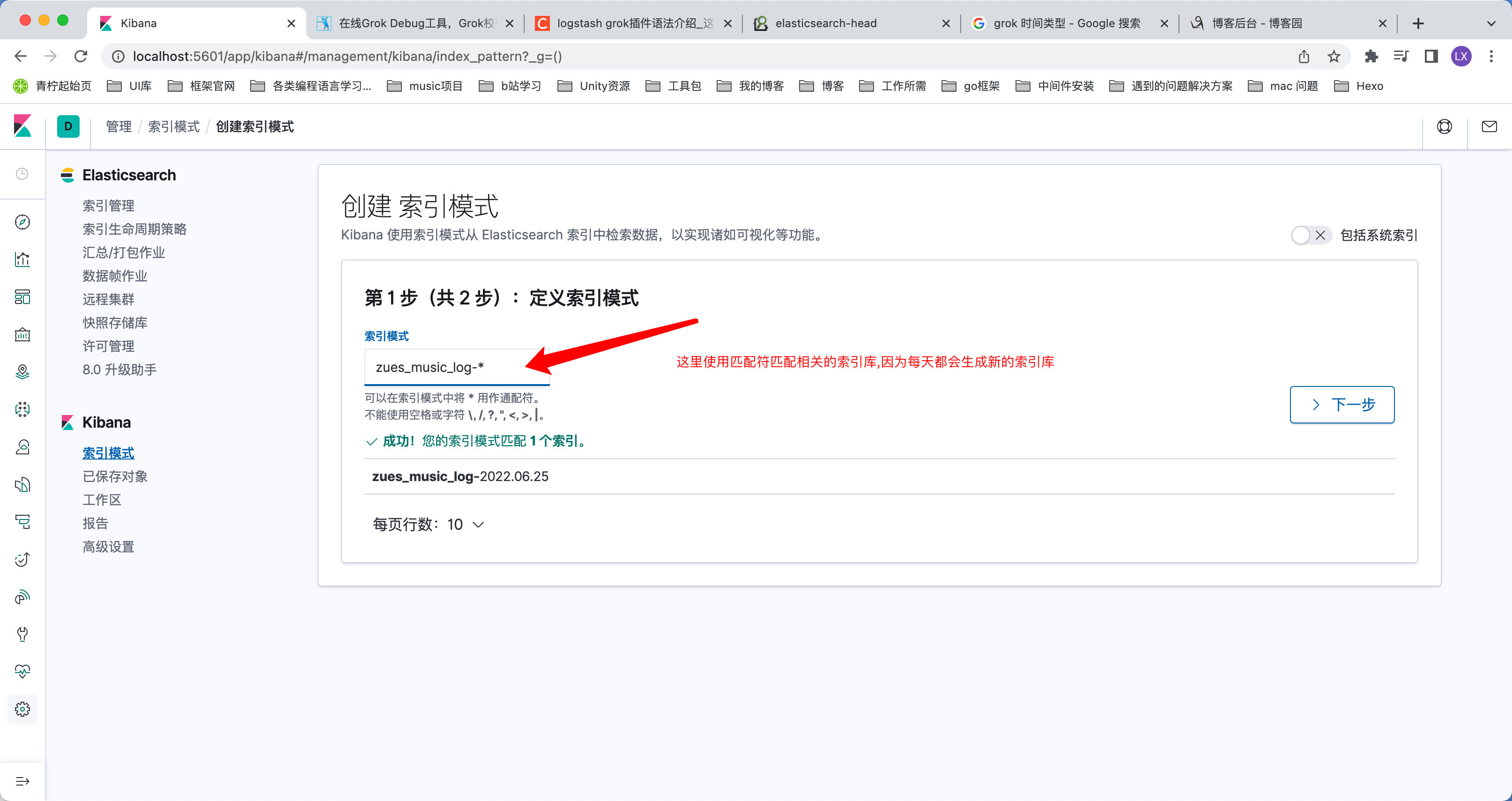Open a new browser tab
This screenshot has height=801, width=1512.
coord(1418,23)
